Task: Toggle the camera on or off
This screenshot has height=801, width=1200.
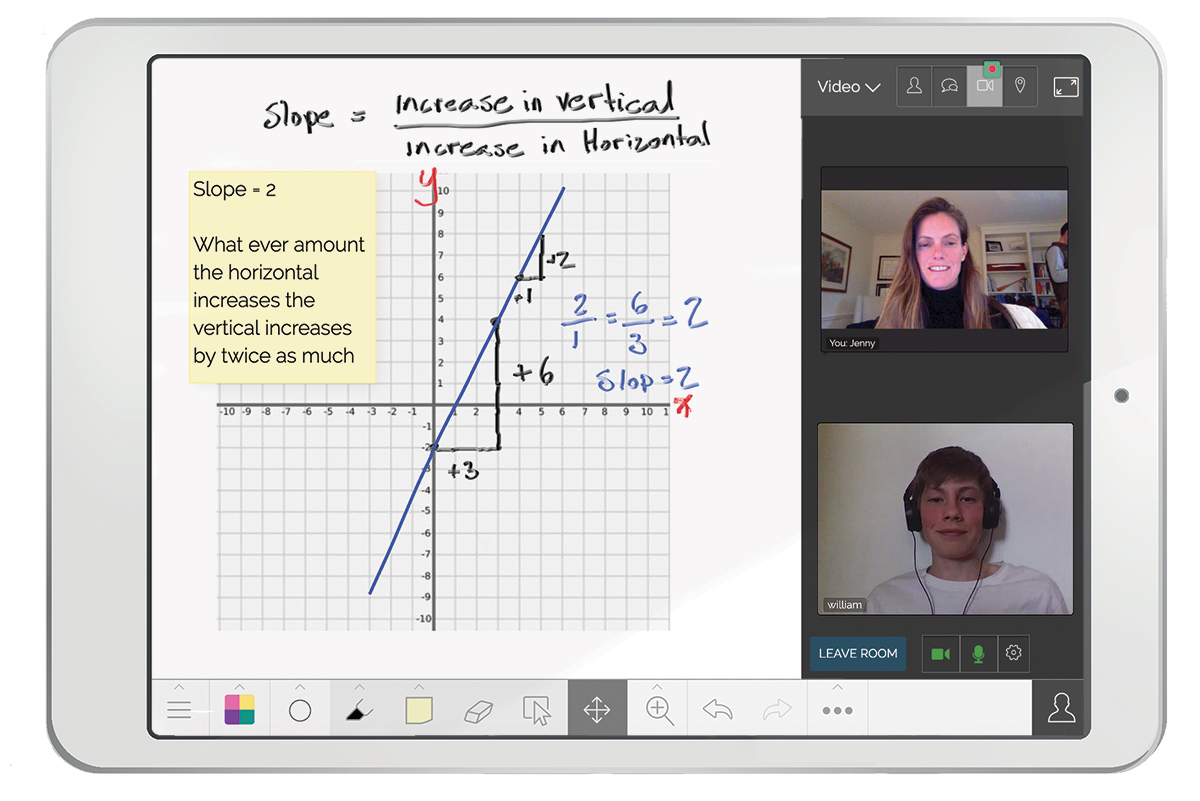Action: pyautogui.click(x=940, y=653)
